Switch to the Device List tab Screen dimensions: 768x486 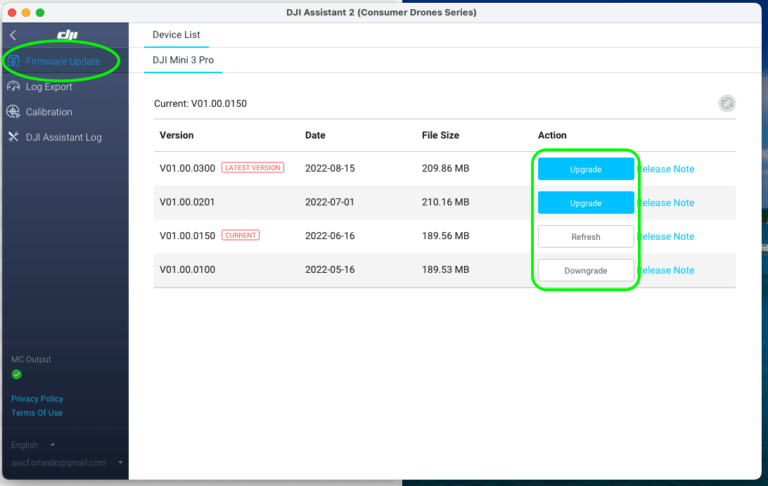point(176,35)
